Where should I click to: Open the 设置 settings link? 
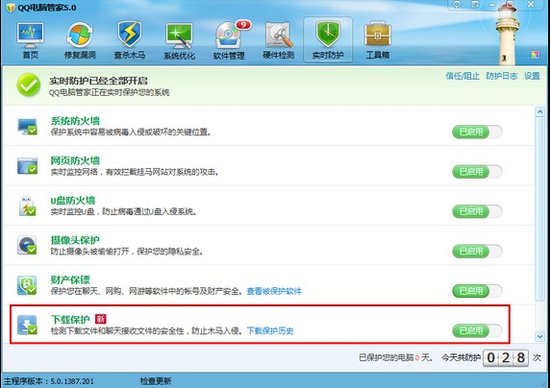coord(532,76)
